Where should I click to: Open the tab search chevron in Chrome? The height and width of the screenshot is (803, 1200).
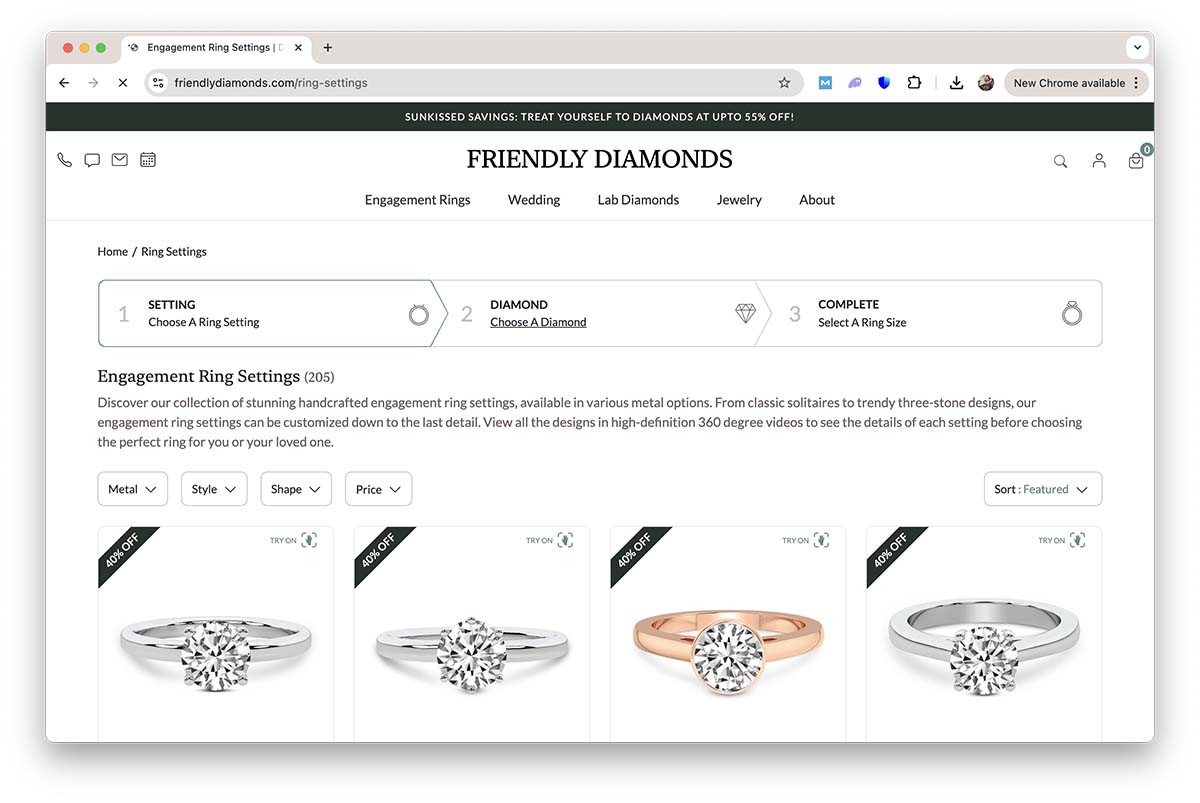click(x=1137, y=47)
